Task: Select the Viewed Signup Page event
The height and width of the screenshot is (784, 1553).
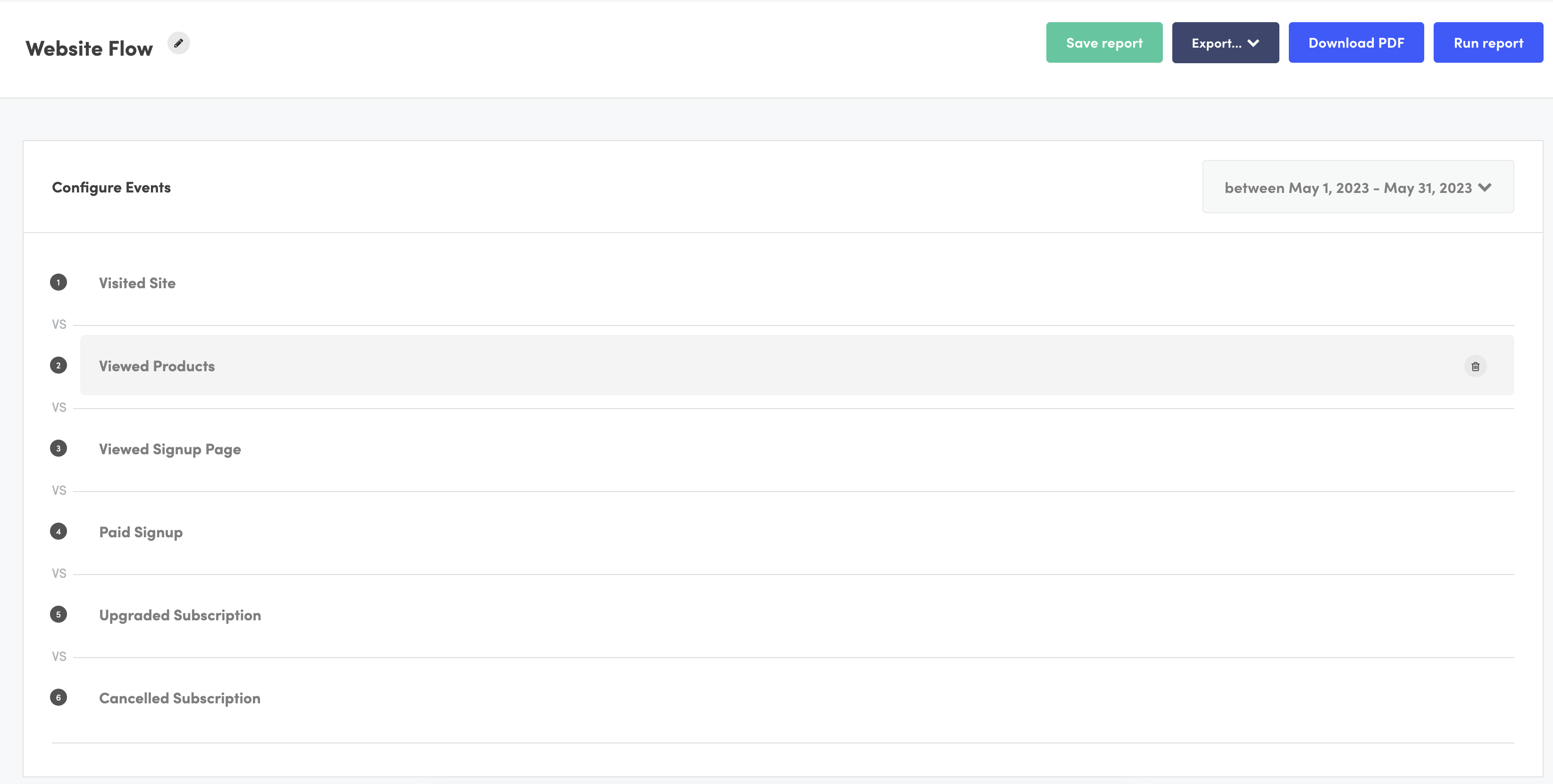Action: coord(169,448)
